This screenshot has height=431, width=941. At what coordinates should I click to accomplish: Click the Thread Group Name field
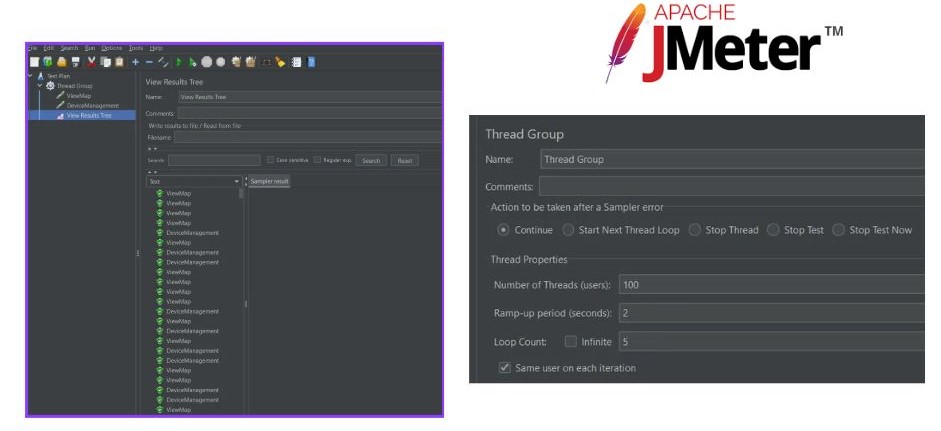click(732, 159)
